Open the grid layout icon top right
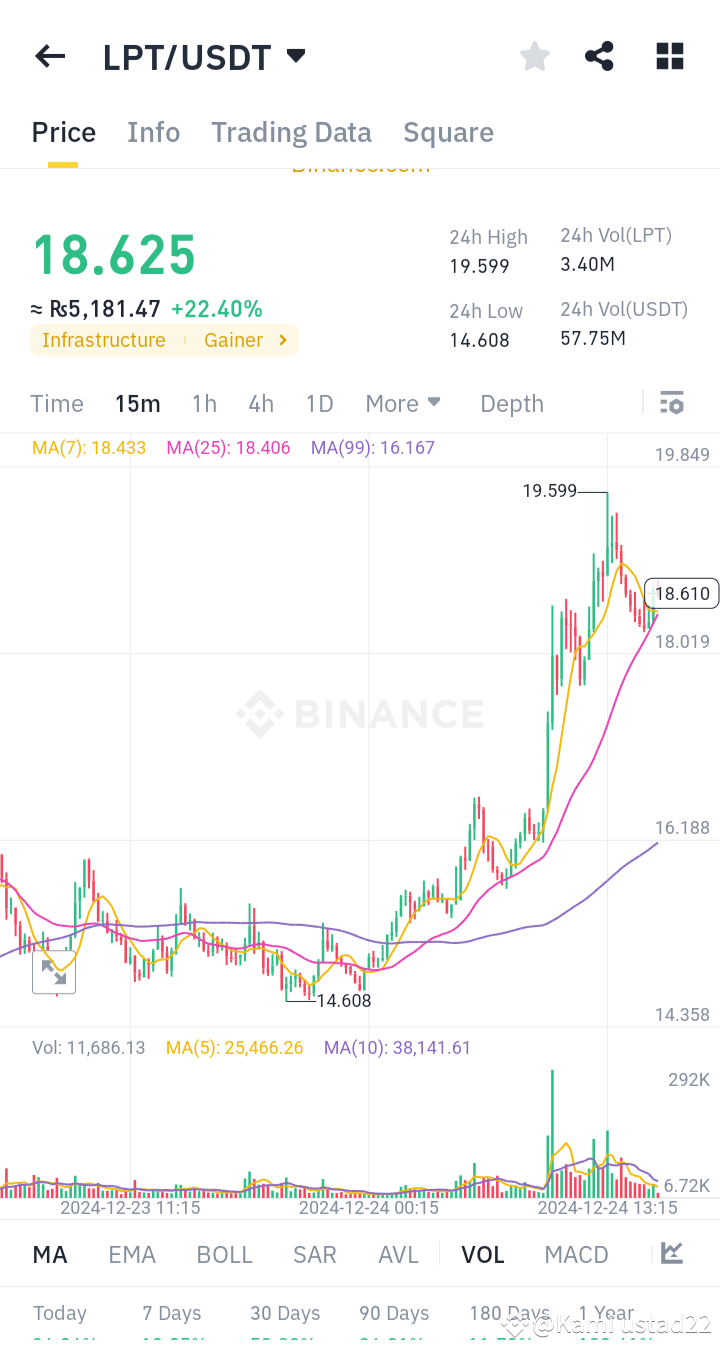Screen dimensions: 720x1347 668,56
